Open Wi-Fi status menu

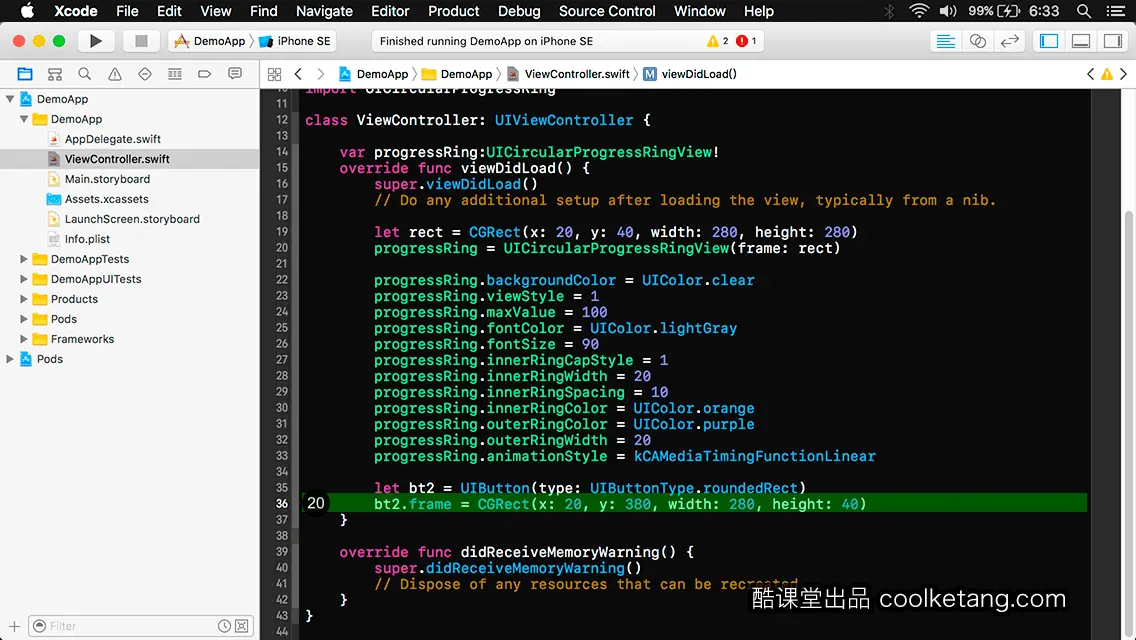[919, 11]
